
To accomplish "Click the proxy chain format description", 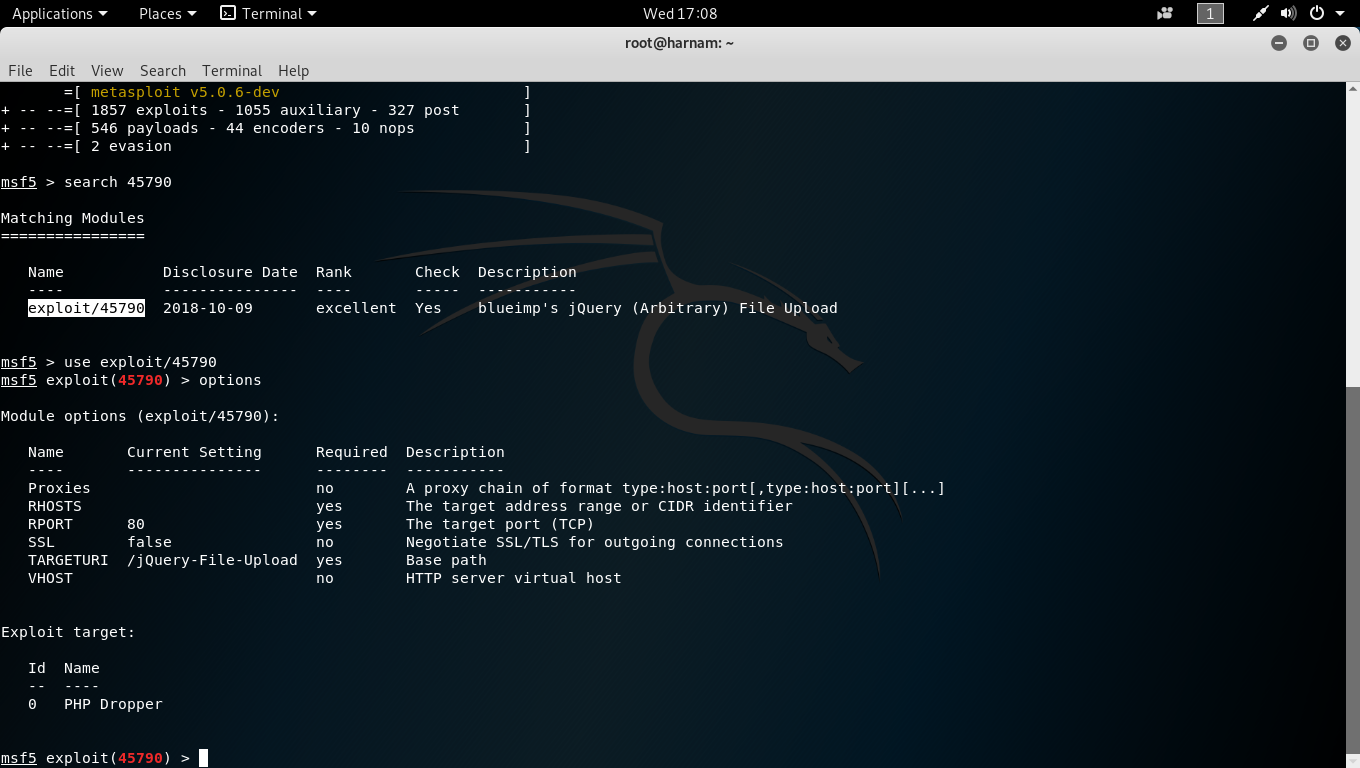I will coord(676,488).
